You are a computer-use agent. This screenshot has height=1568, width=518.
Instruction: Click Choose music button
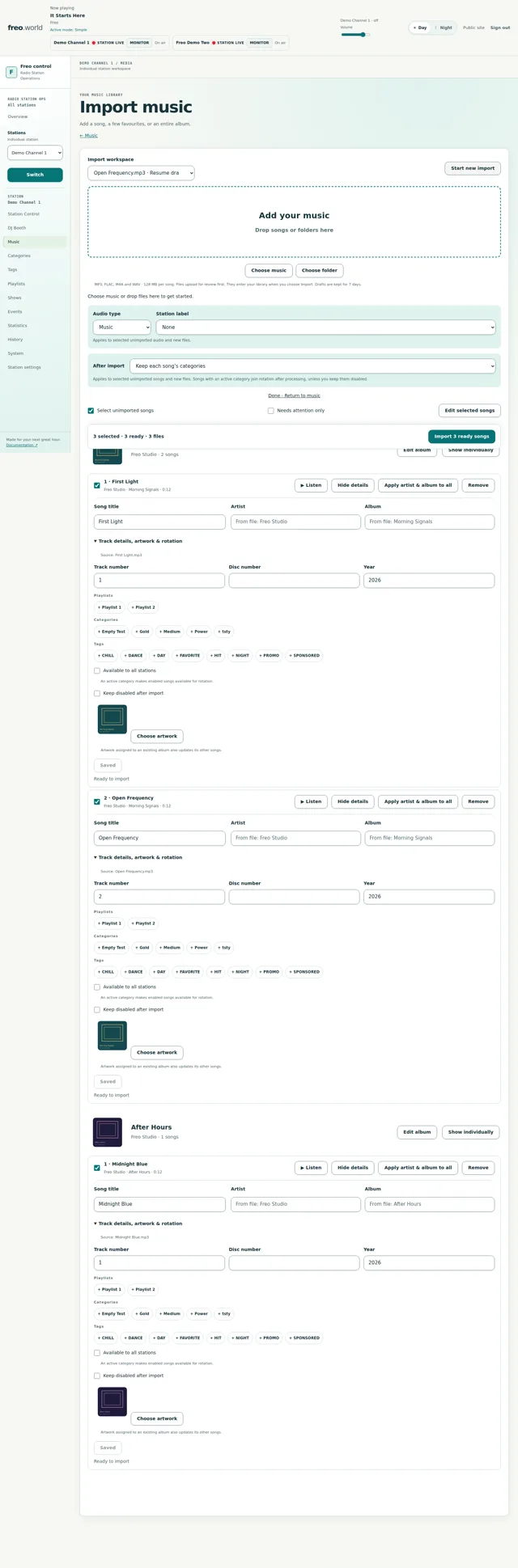click(269, 271)
